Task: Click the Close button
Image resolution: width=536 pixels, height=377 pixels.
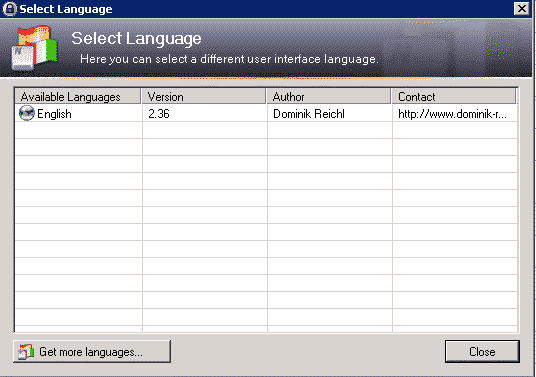Action: point(482,351)
